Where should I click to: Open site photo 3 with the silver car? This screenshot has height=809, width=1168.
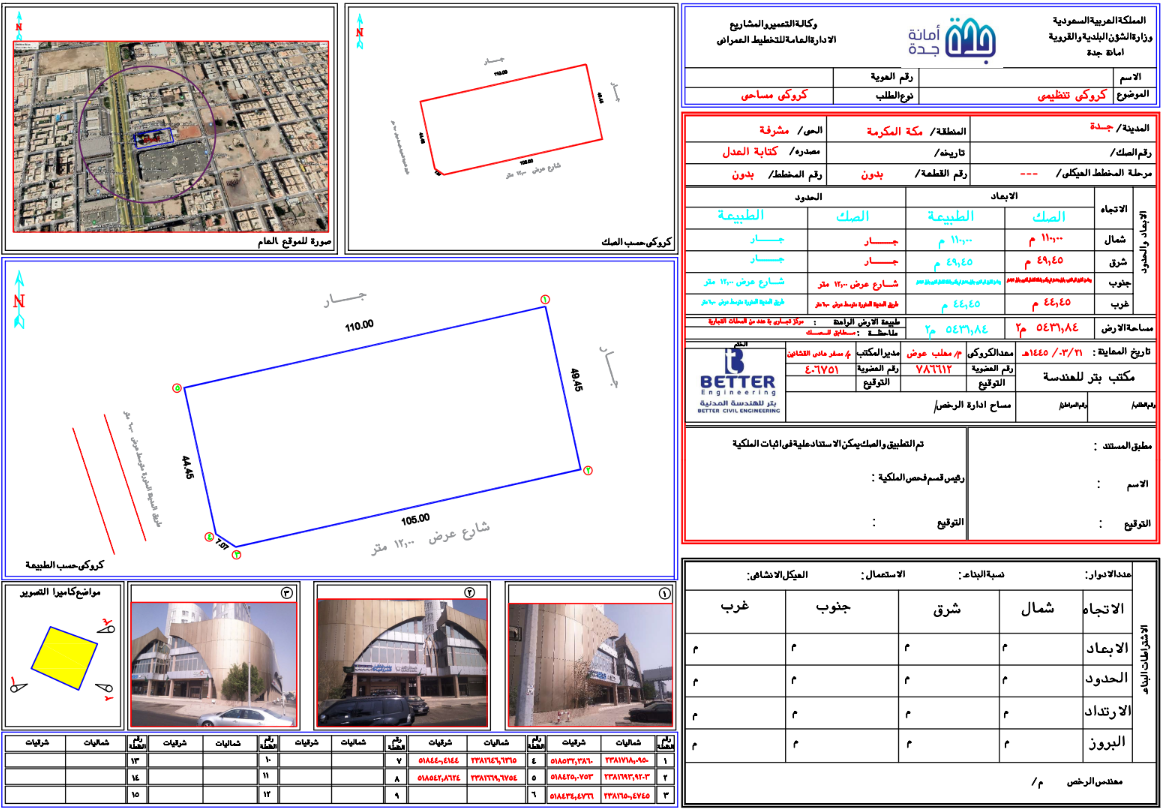(214, 664)
